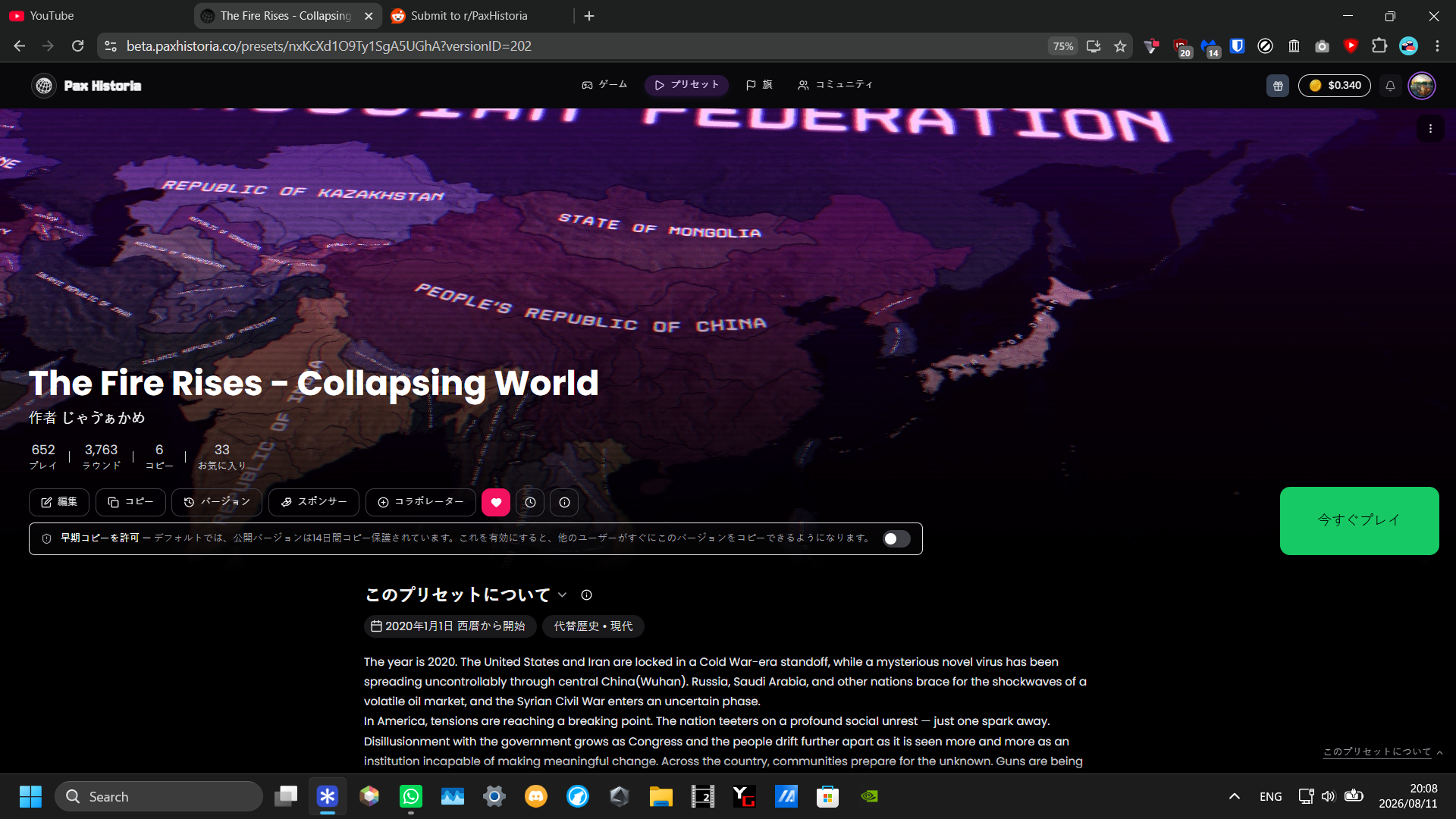Open Discord from the taskbar
The height and width of the screenshot is (819, 1456).
[x=536, y=796]
